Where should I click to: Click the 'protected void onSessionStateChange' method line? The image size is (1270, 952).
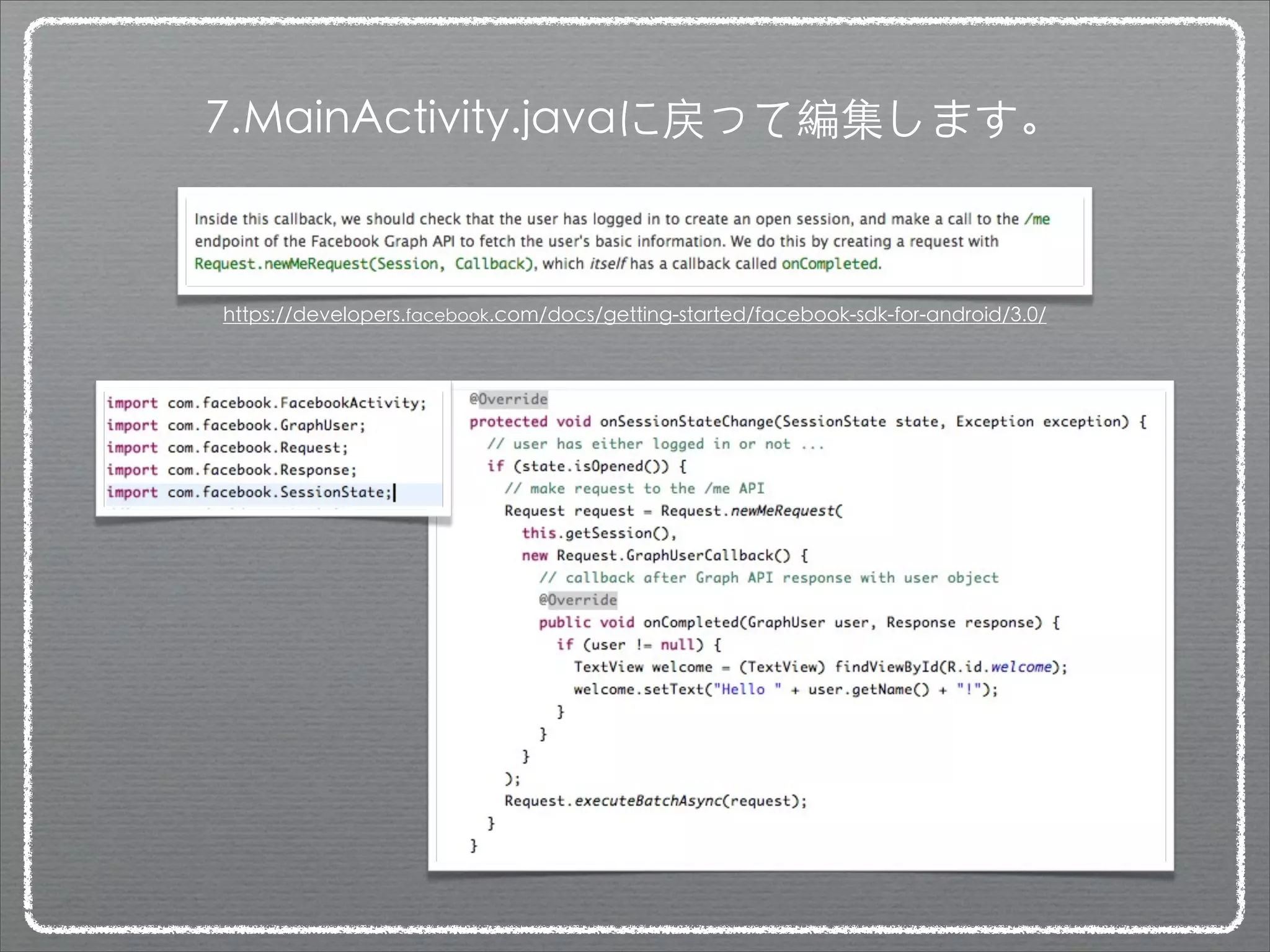(808, 421)
